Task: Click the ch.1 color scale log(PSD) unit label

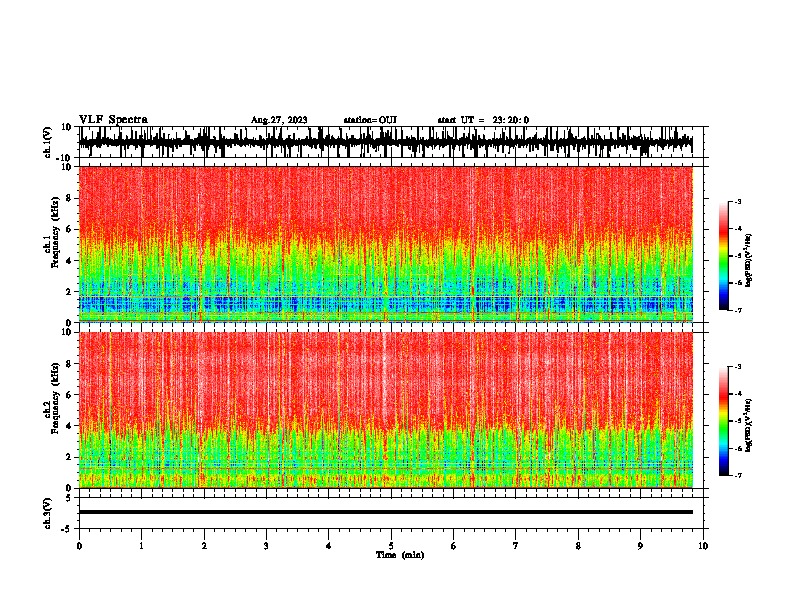Action: coord(748,261)
